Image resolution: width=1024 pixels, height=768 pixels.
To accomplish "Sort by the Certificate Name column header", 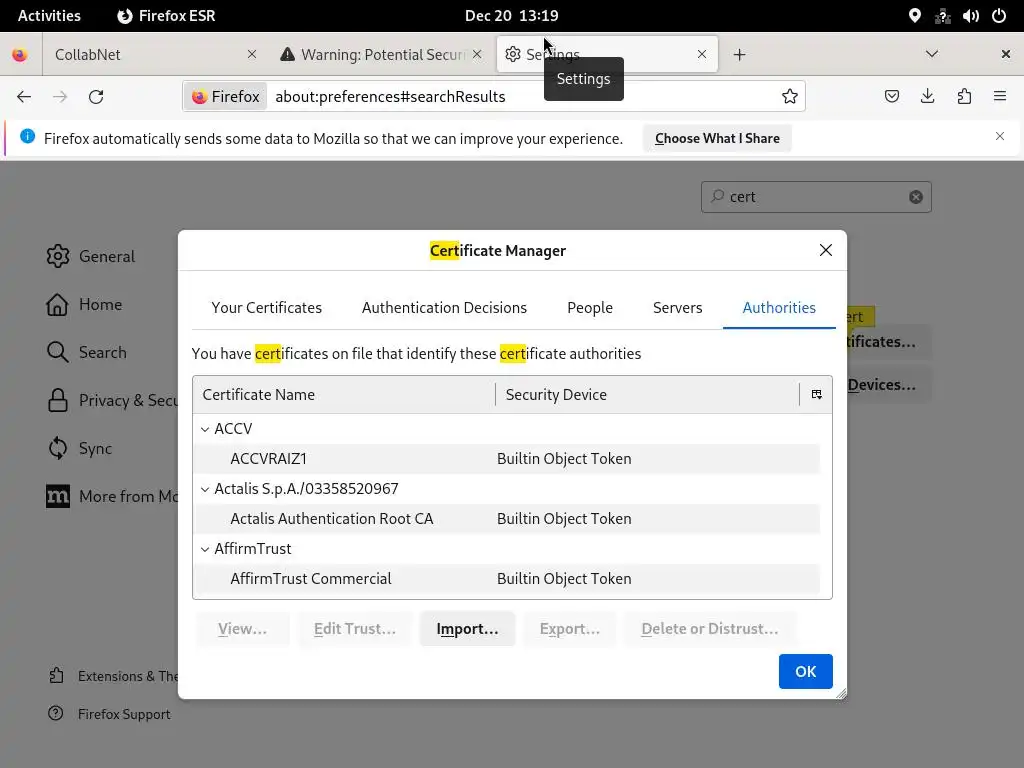I will tap(344, 394).
